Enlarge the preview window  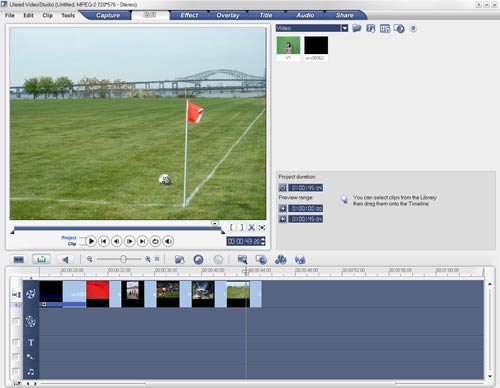click(262, 227)
